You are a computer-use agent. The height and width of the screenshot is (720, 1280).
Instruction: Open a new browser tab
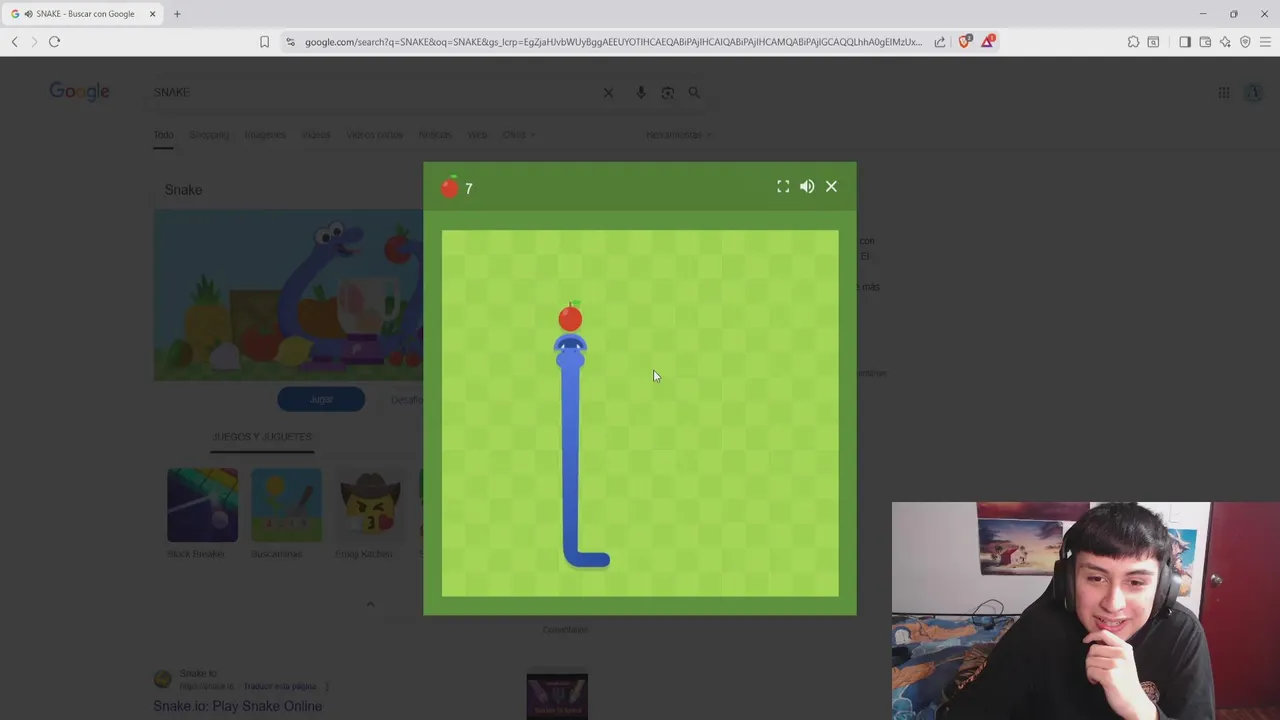pos(177,14)
